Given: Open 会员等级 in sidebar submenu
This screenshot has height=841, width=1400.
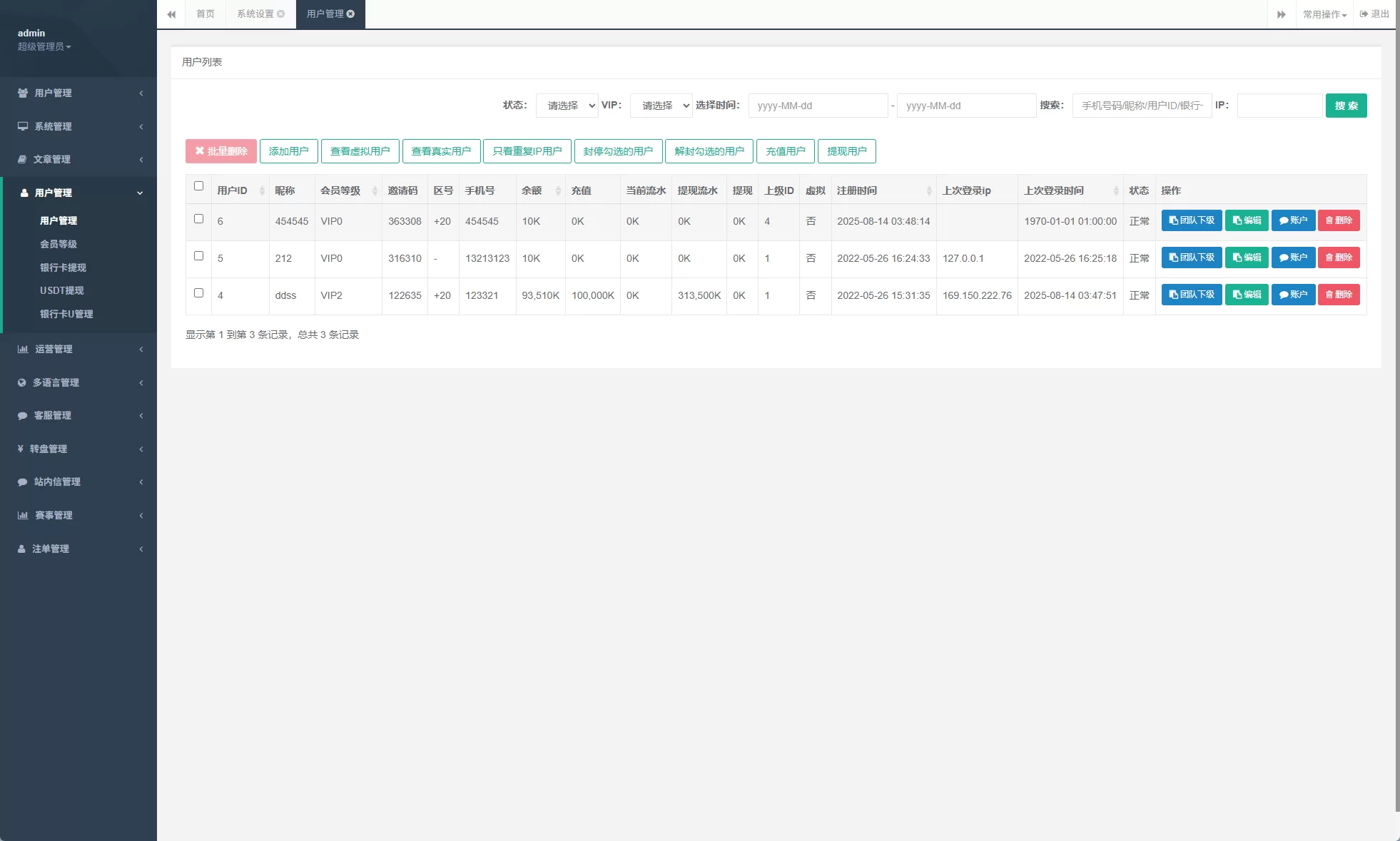Looking at the screenshot, I should pyautogui.click(x=59, y=244).
